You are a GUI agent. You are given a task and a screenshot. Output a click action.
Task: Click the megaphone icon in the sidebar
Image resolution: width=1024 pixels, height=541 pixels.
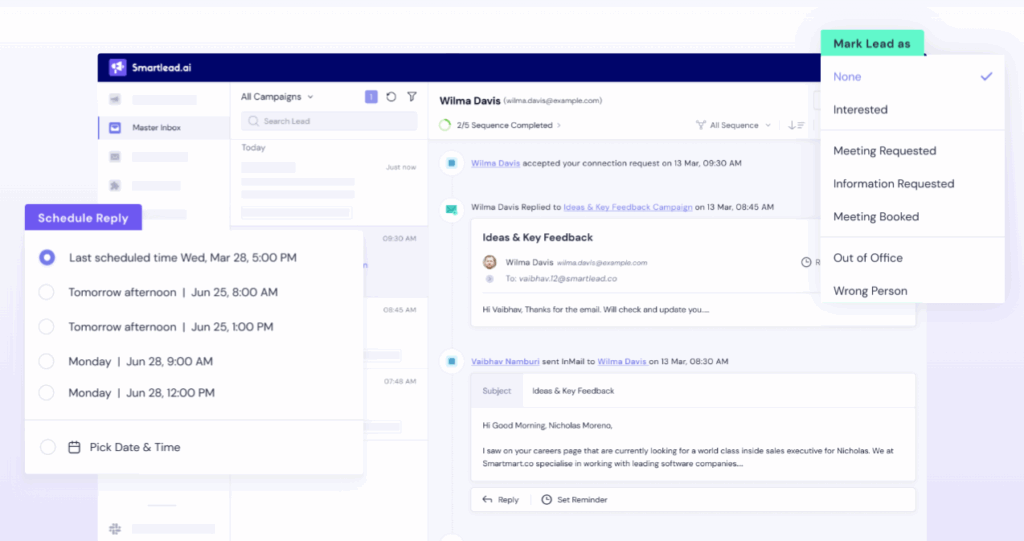tap(115, 99)
